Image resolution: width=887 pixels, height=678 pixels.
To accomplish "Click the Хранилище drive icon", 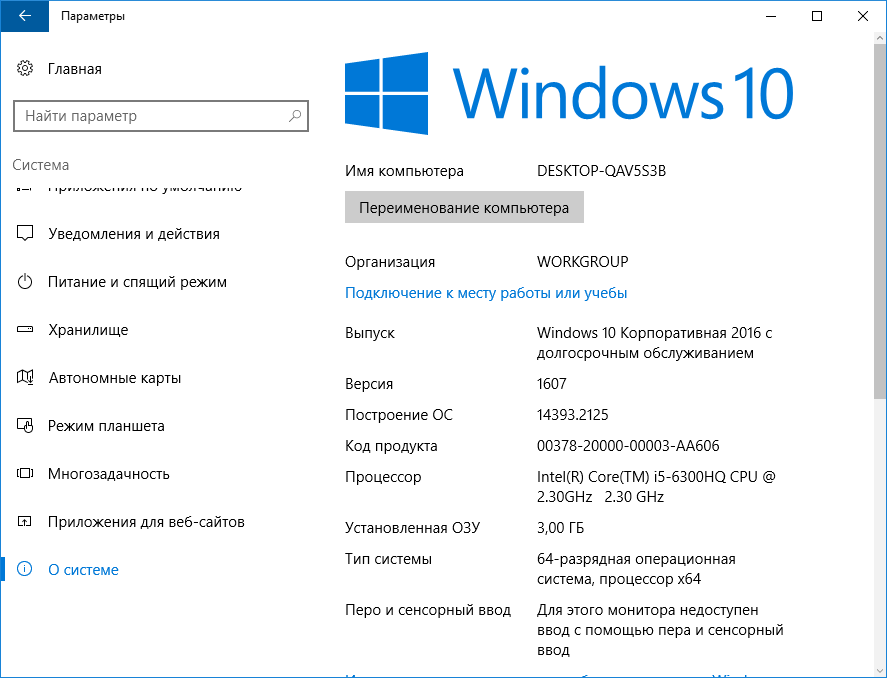I will click(26, 330).
